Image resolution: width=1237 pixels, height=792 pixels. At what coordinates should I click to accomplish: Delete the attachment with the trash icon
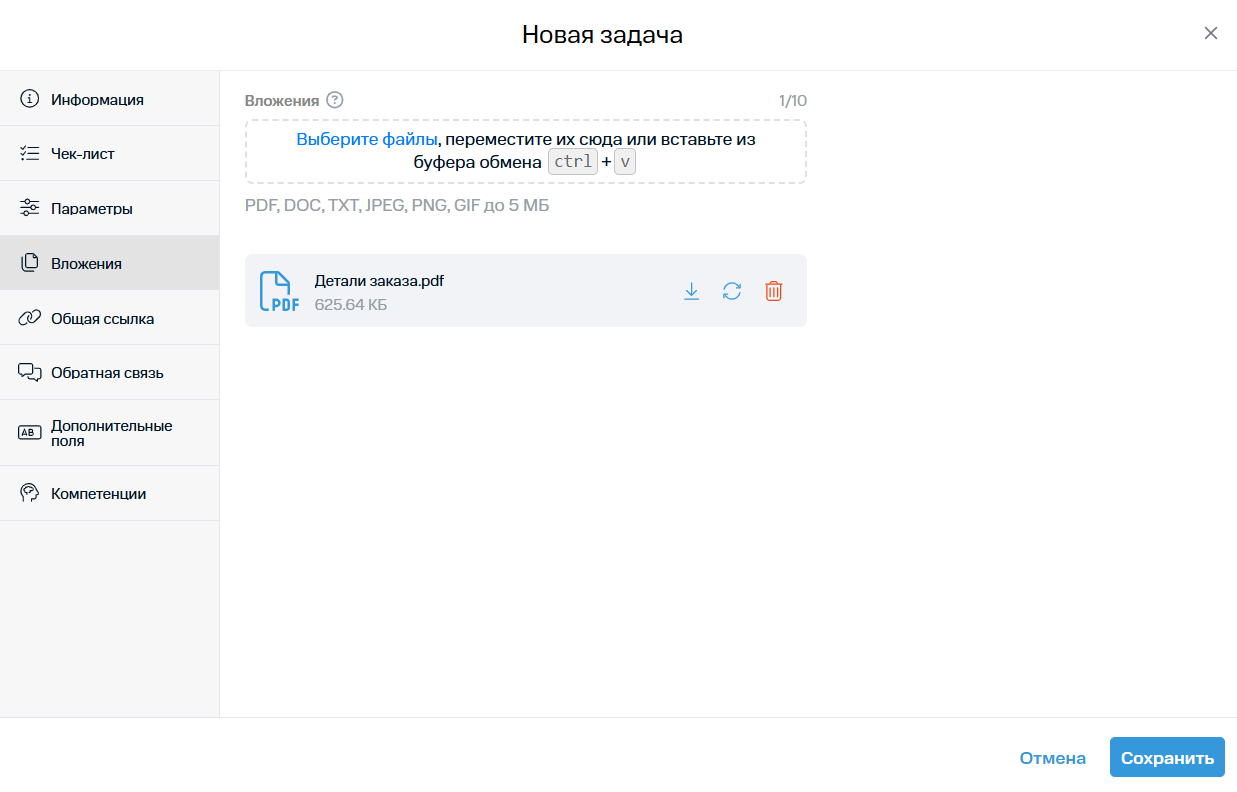pyautogui.click(x=773, y=291)
